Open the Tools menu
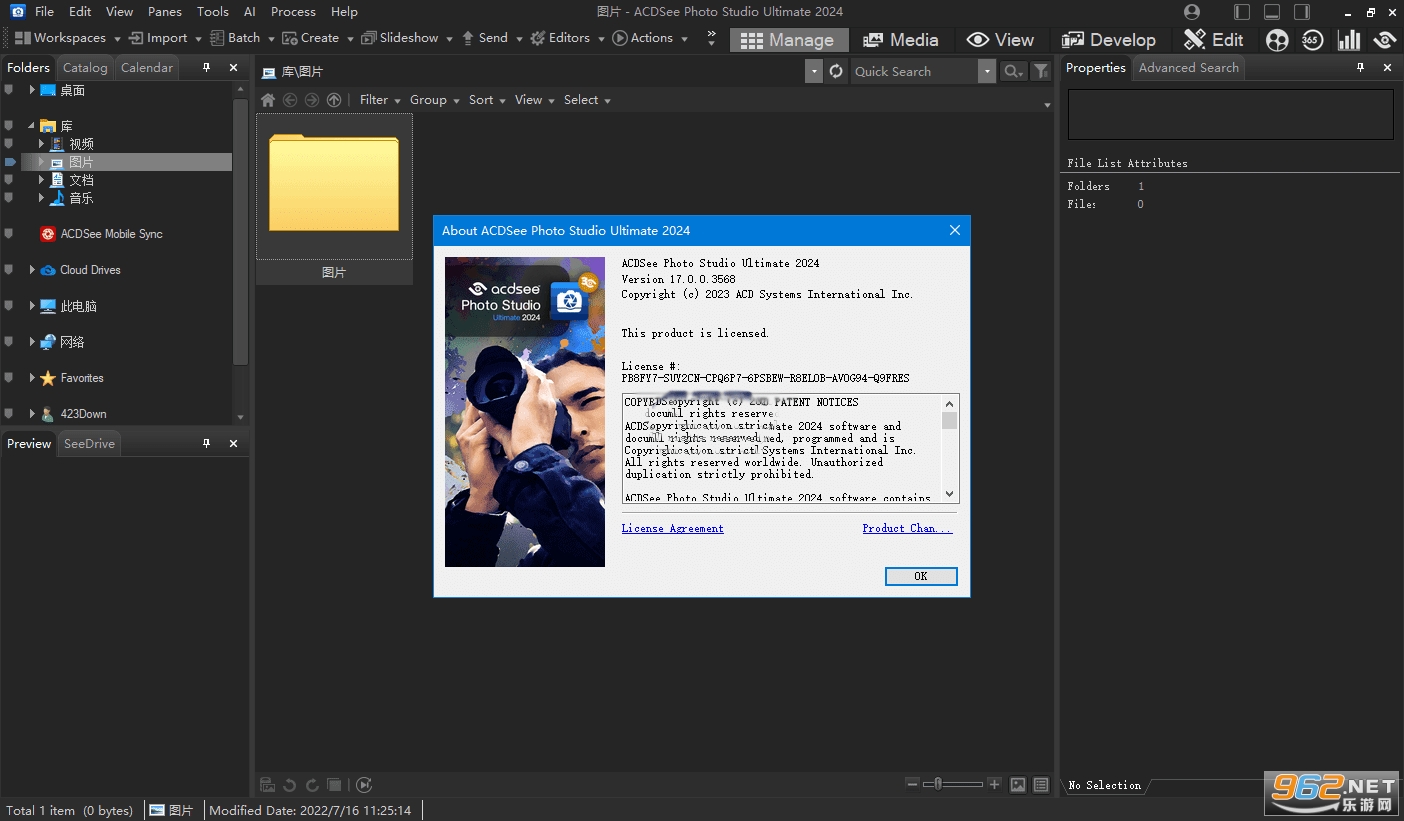Viewport: 1404px width, 821px height. [213, 12]
